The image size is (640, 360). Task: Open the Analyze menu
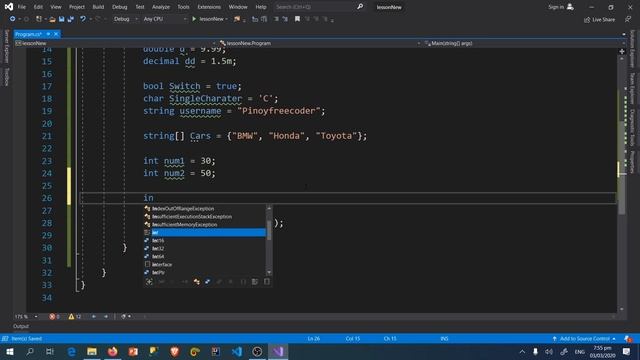[161, 7]
